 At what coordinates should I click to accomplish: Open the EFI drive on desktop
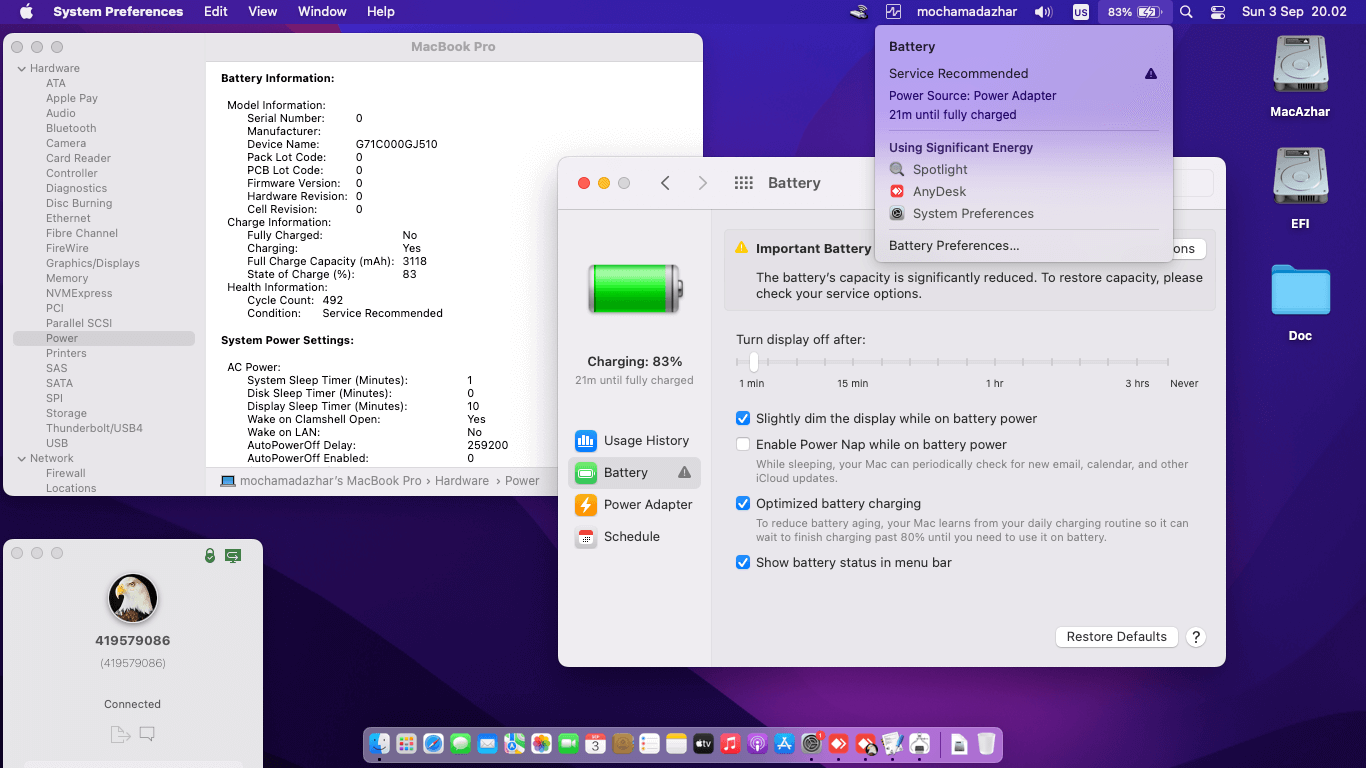tap(1300, 189)
